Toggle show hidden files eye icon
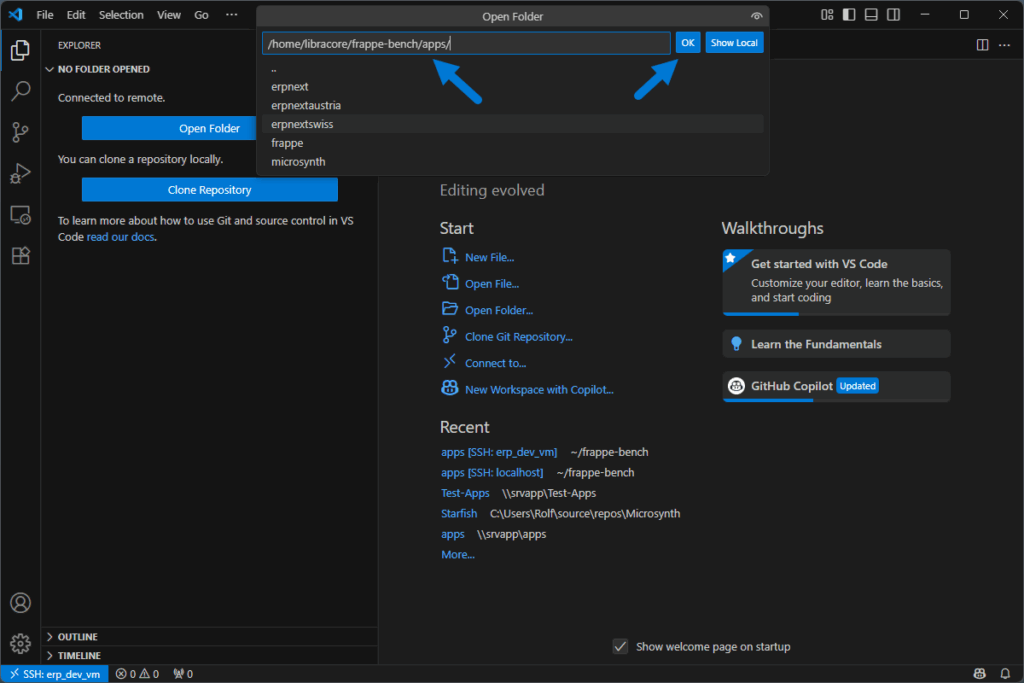 pos(756,16)
